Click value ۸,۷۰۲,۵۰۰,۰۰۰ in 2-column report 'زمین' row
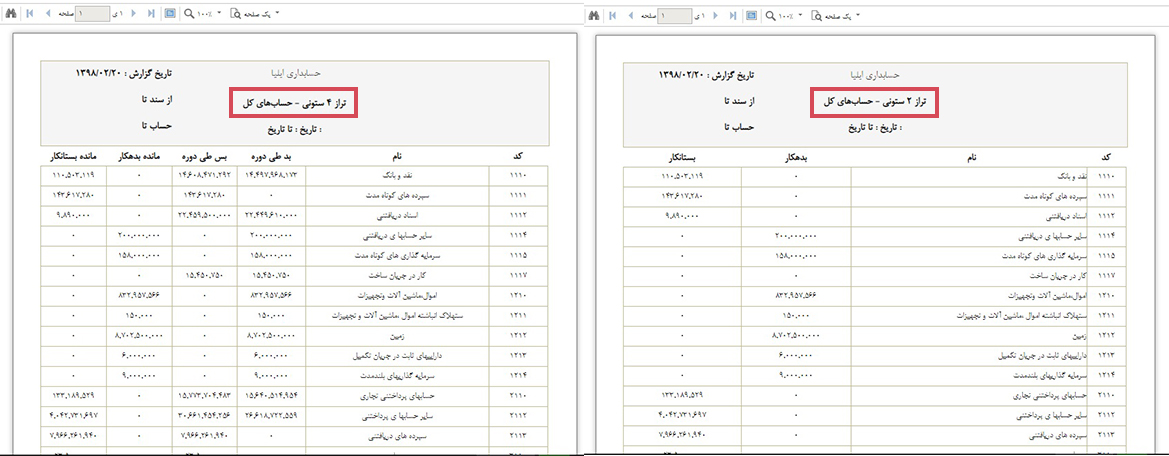This screenshot has width=1169, height=456. [796, 337]
